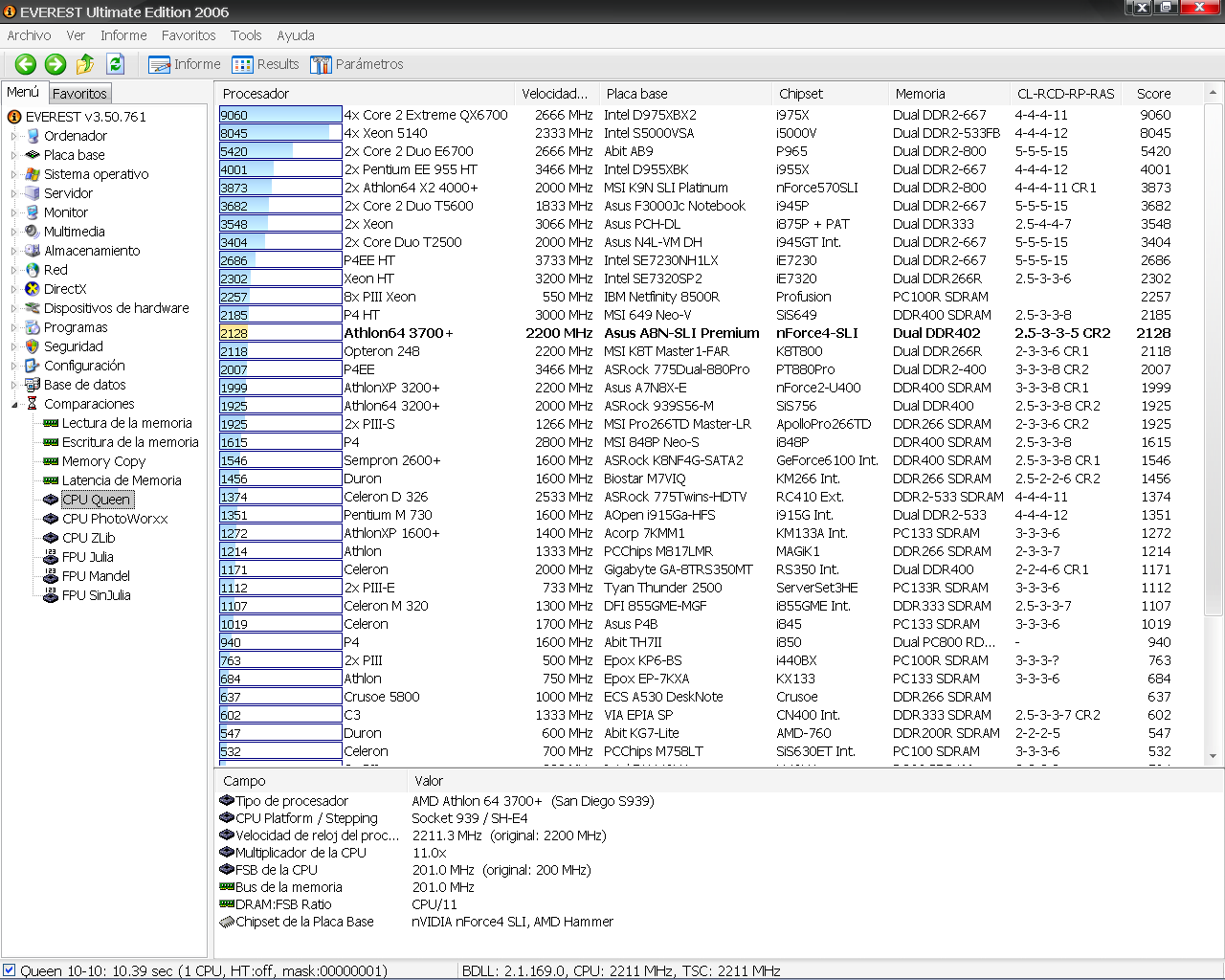Select the Placa base motherboard icon

tap(33, 155)
